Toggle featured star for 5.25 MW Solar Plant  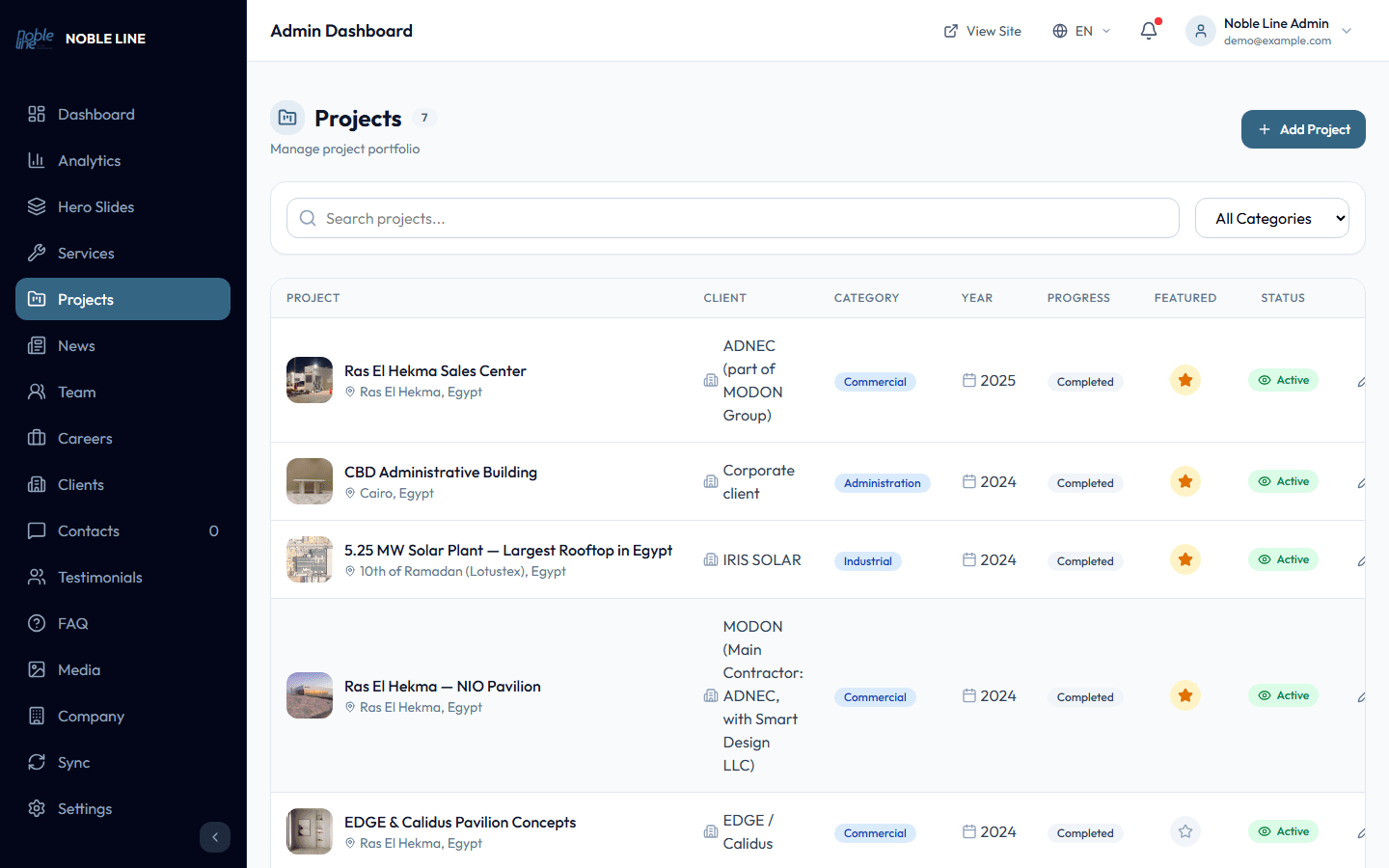pyautogui.click(x=1185, y=559)
